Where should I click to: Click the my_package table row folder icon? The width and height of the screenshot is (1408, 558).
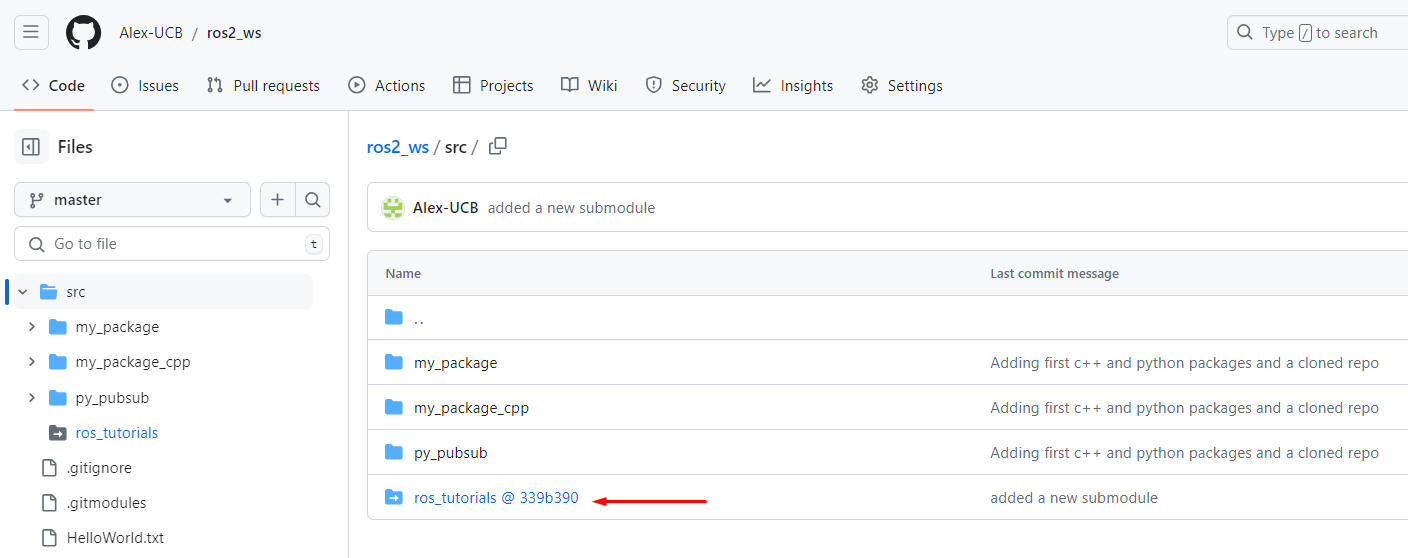pos(394,363)
